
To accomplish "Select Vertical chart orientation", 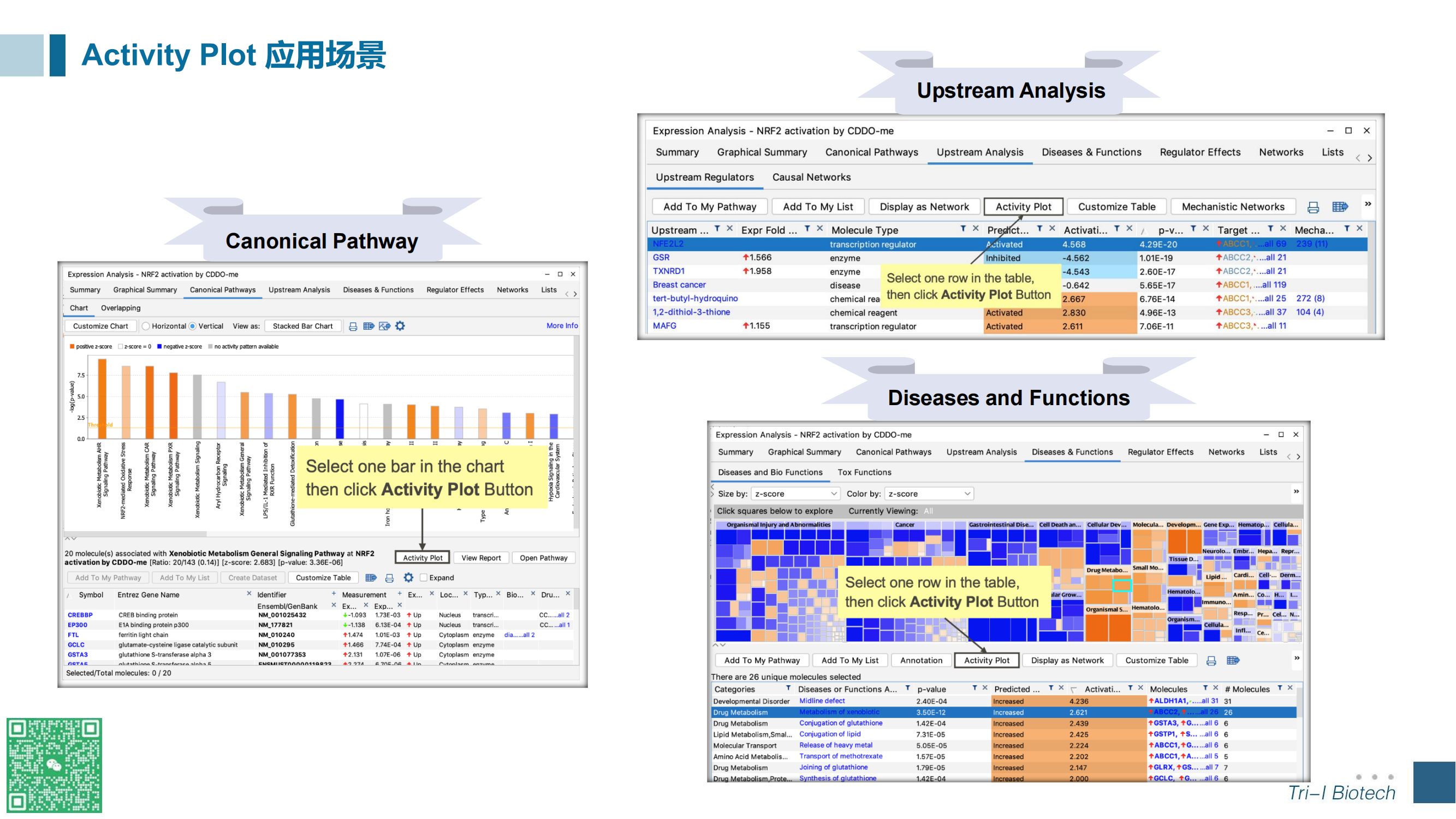I will pos(193,326).
